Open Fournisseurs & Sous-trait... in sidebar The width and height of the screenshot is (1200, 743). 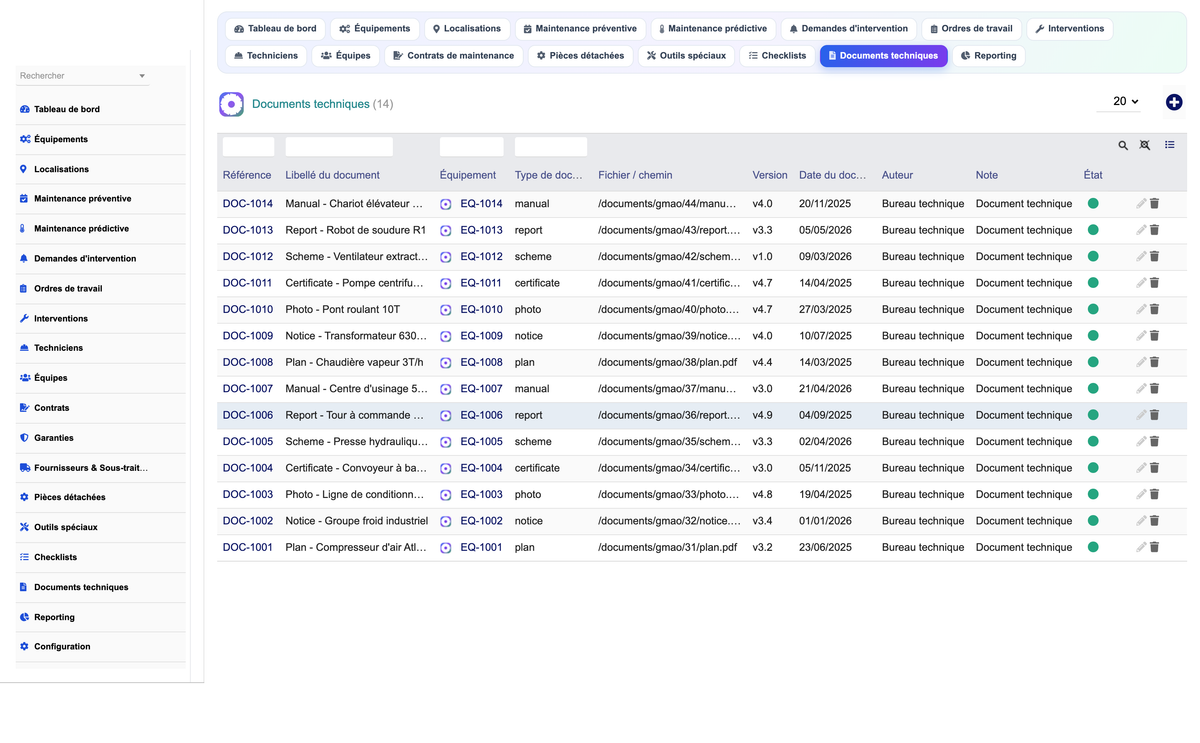[x=101, y=467]
